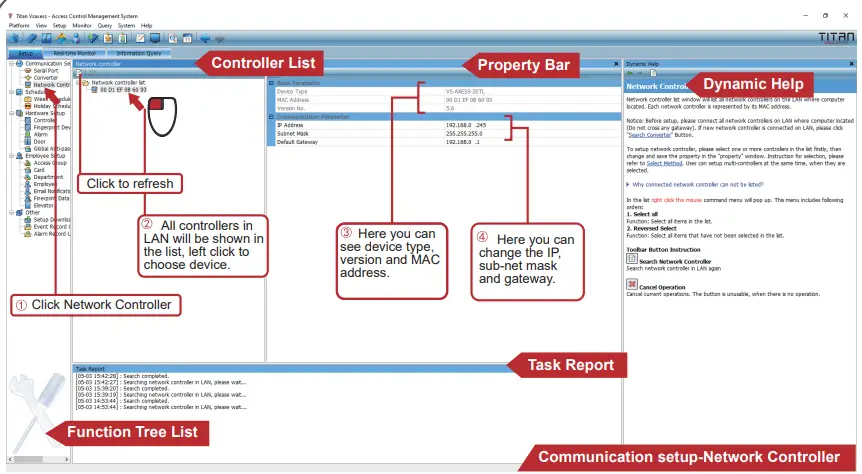Collapse the Communication Setup tree node

pos(12,64)
